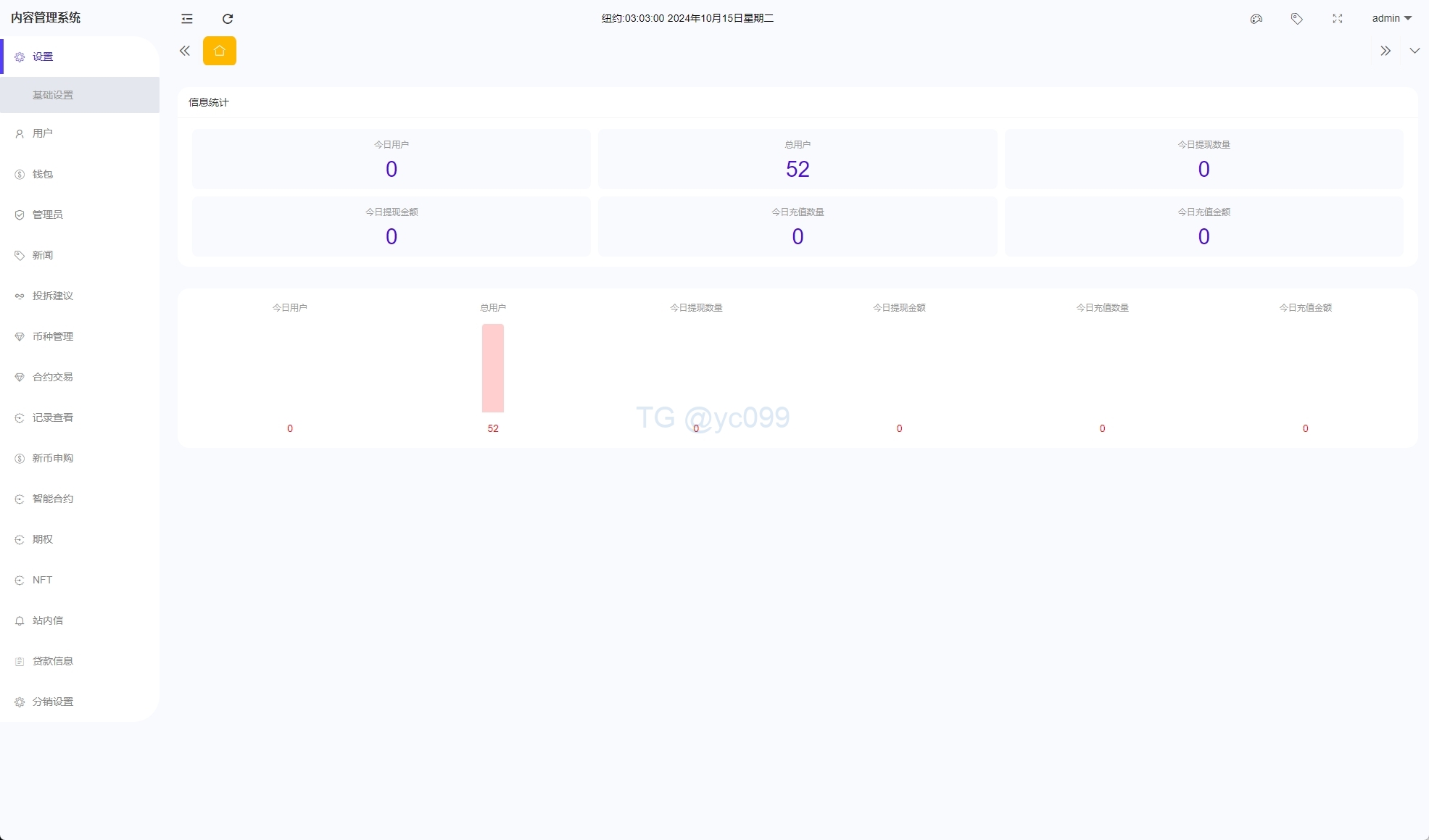Expand the tab options down chevron
This screenshot has height=840, width=1429.
point(1414,51)
